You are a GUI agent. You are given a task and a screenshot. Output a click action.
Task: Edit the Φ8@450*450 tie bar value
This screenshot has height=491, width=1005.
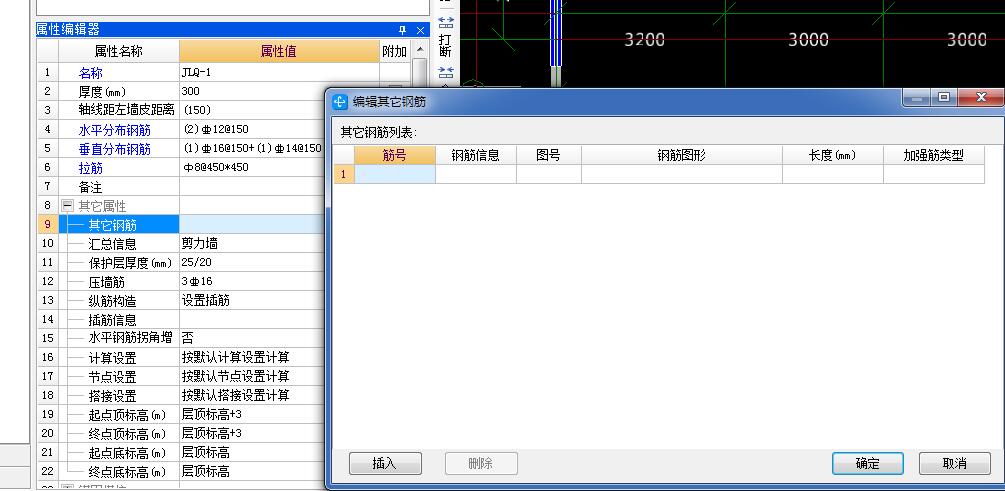point(253,167)
